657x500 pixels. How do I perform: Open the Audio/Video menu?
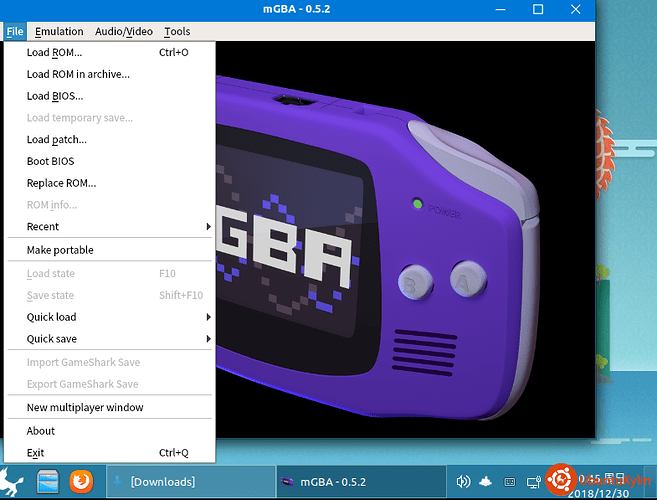pyautogui.click(x=124, y=31)
